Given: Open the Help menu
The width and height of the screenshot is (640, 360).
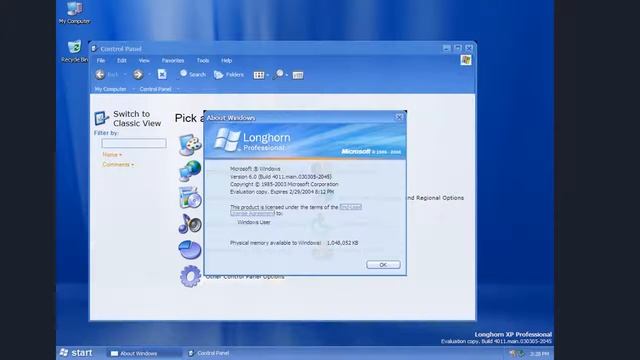Looking at the screenshot, I should click(227, 60).
